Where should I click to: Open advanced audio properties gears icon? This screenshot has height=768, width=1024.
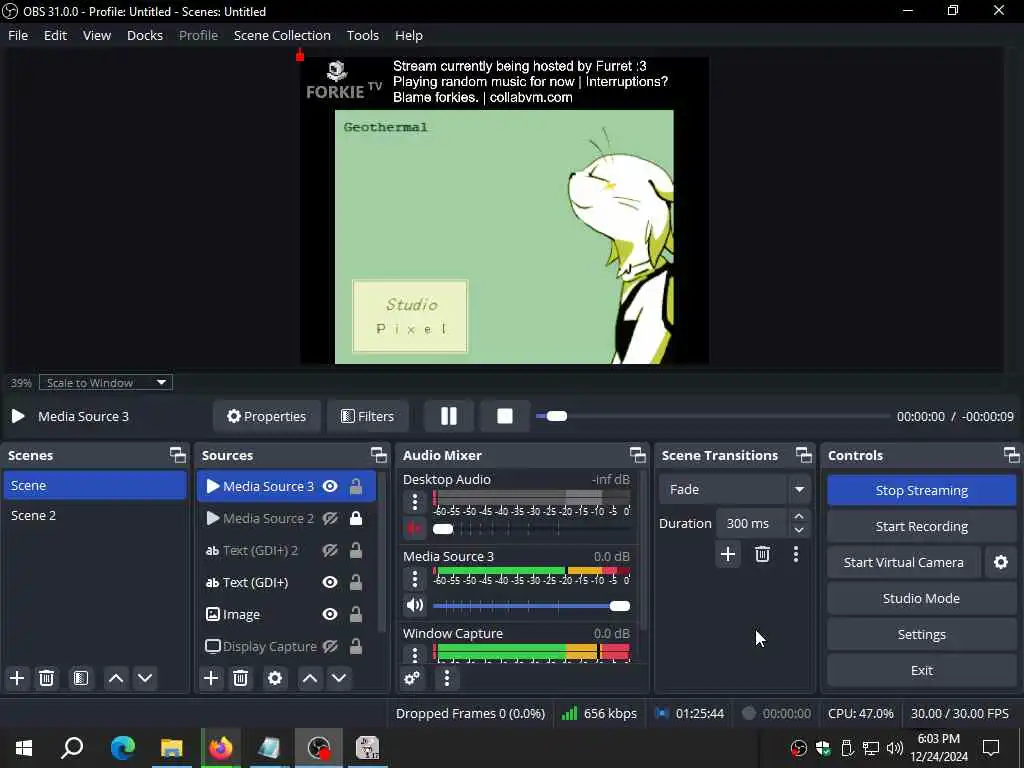click(x=412, y=678)
